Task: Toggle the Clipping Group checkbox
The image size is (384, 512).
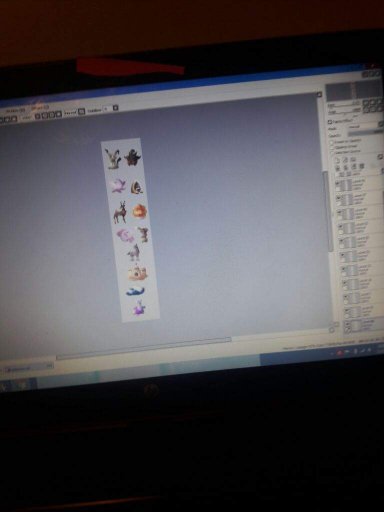Action: (332, 147)
